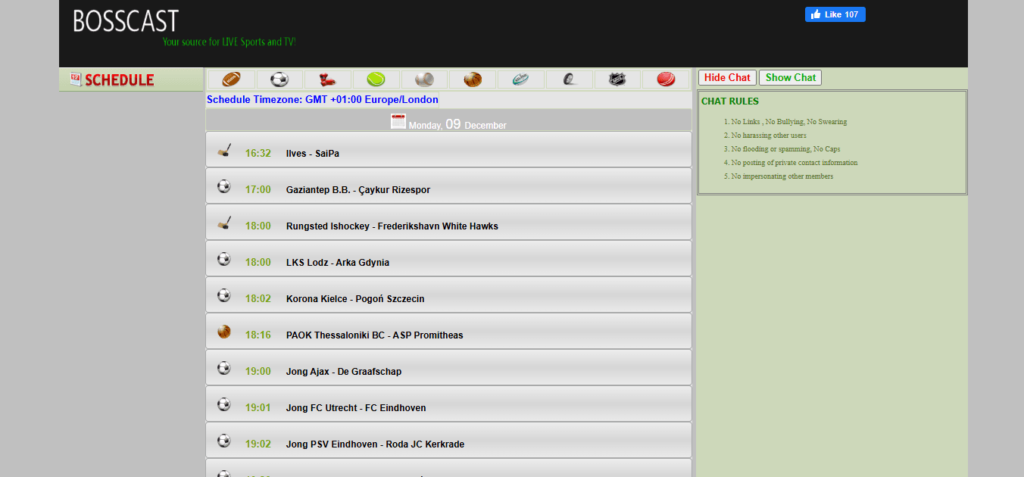Image resolution: width=1024 pixels, height=477 pixels.
Task: Open the basketball category icon
Action: 472,79
